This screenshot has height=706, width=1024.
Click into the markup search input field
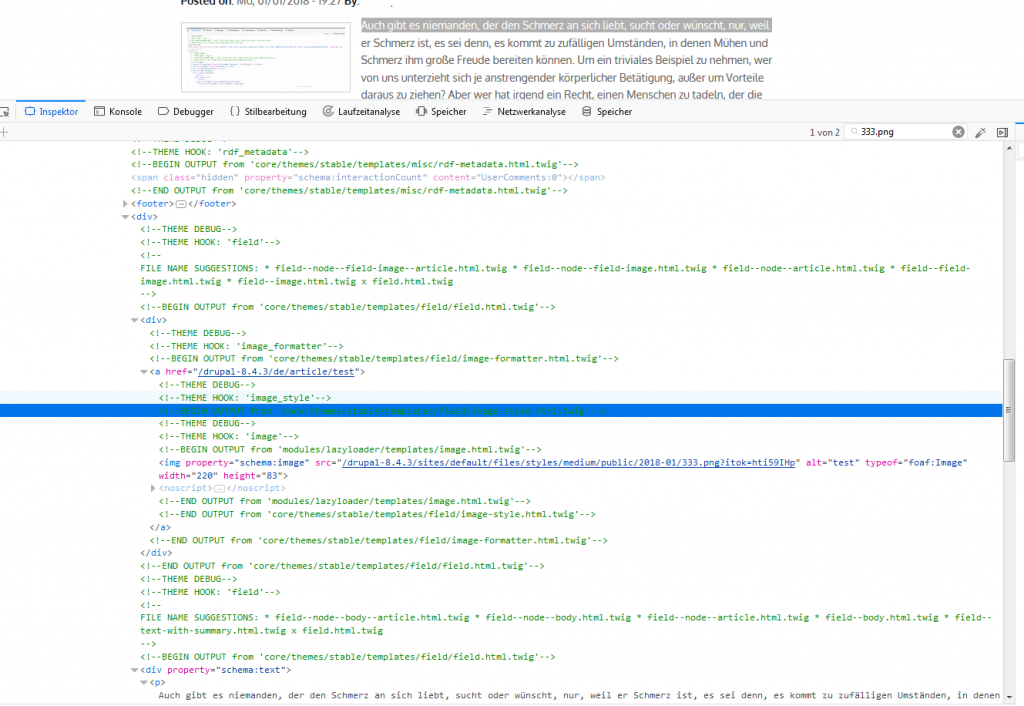[x=900, y=132]
